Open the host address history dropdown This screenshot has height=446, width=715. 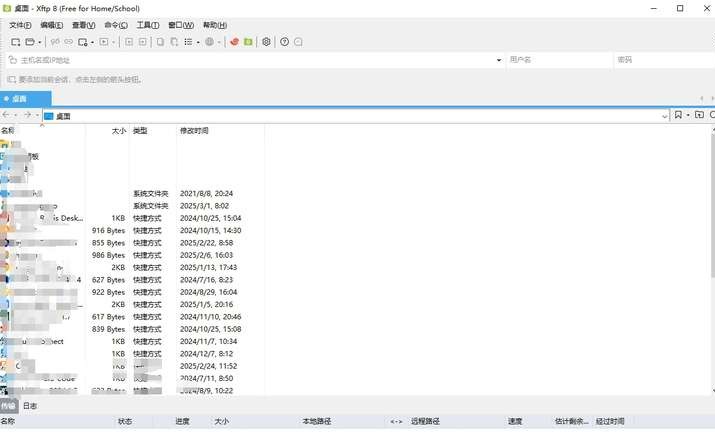pyautogui.click(x=499, y=60)
